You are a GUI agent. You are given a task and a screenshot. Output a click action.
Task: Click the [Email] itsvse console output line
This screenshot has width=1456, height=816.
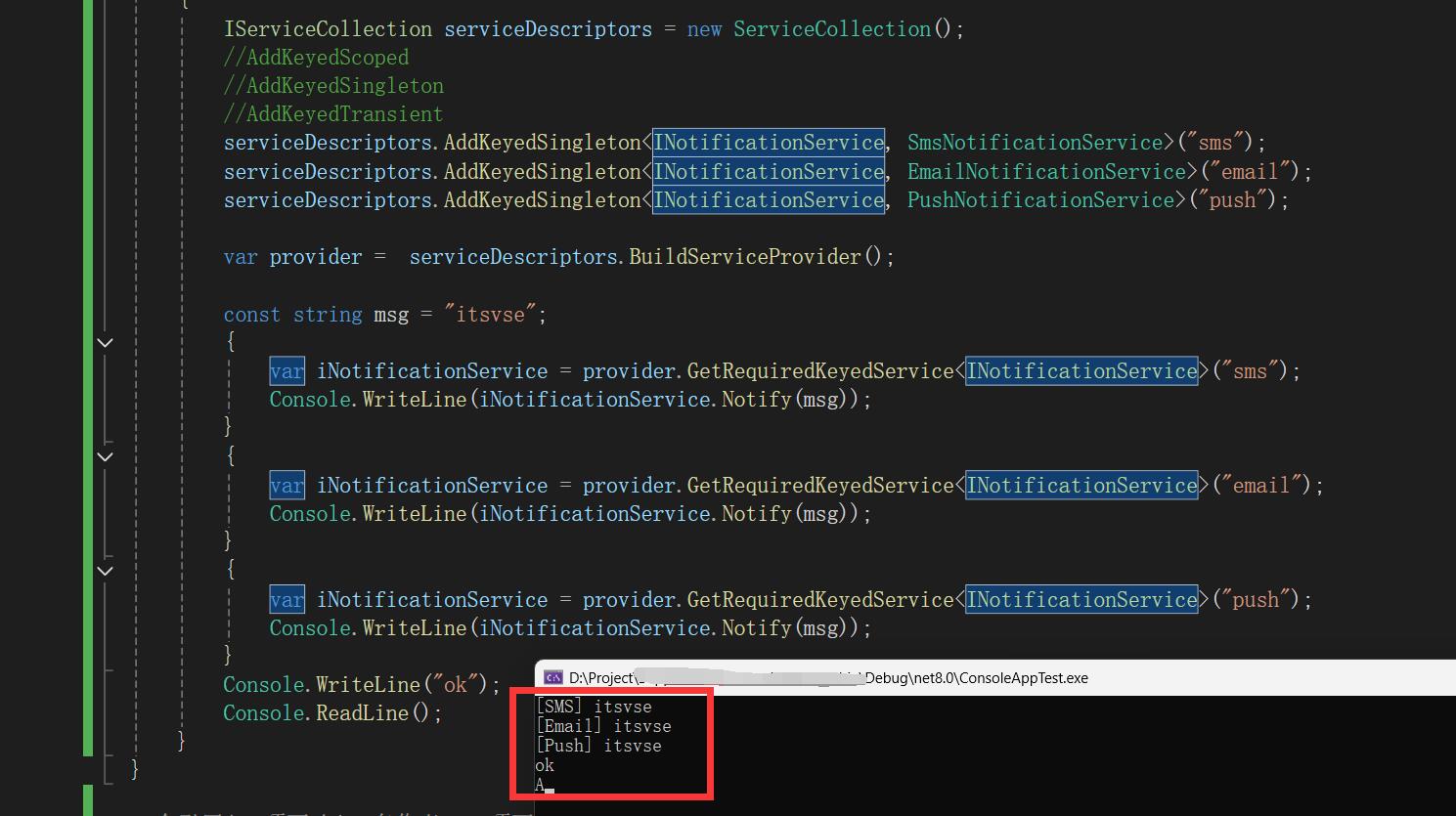tap(603, 726)
